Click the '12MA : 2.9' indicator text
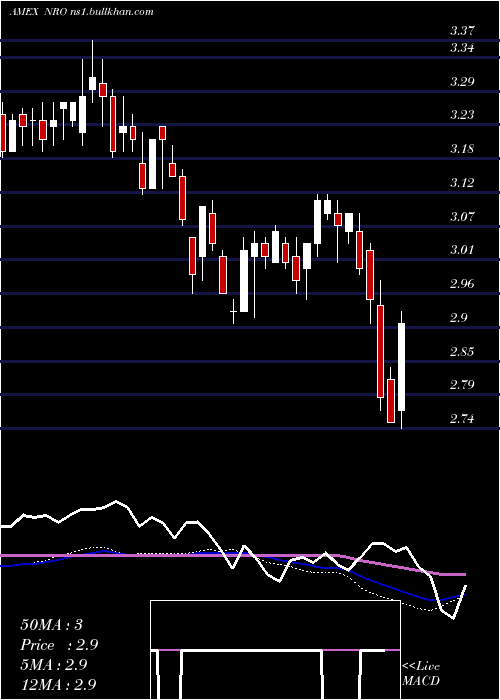 tap(58, 685)
